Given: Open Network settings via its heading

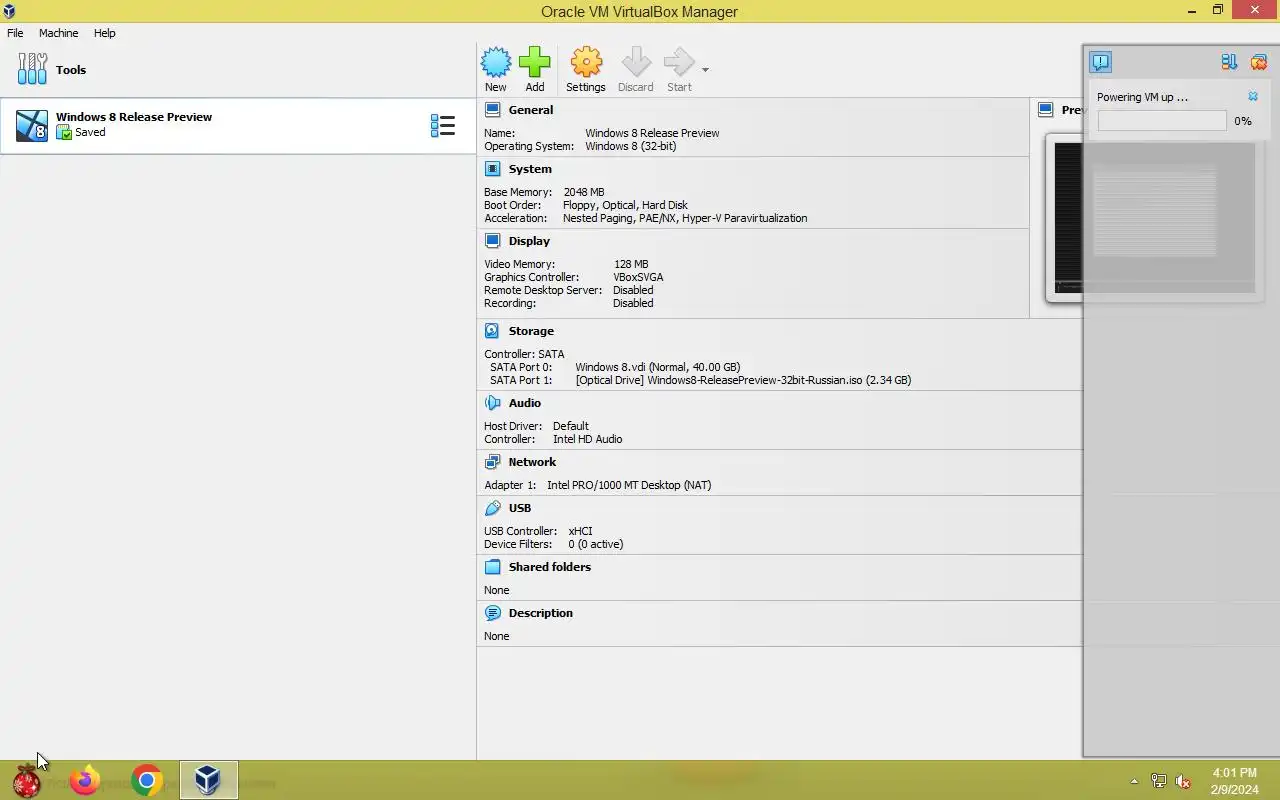Looking at the screenshot, I should tap(532, 462).
